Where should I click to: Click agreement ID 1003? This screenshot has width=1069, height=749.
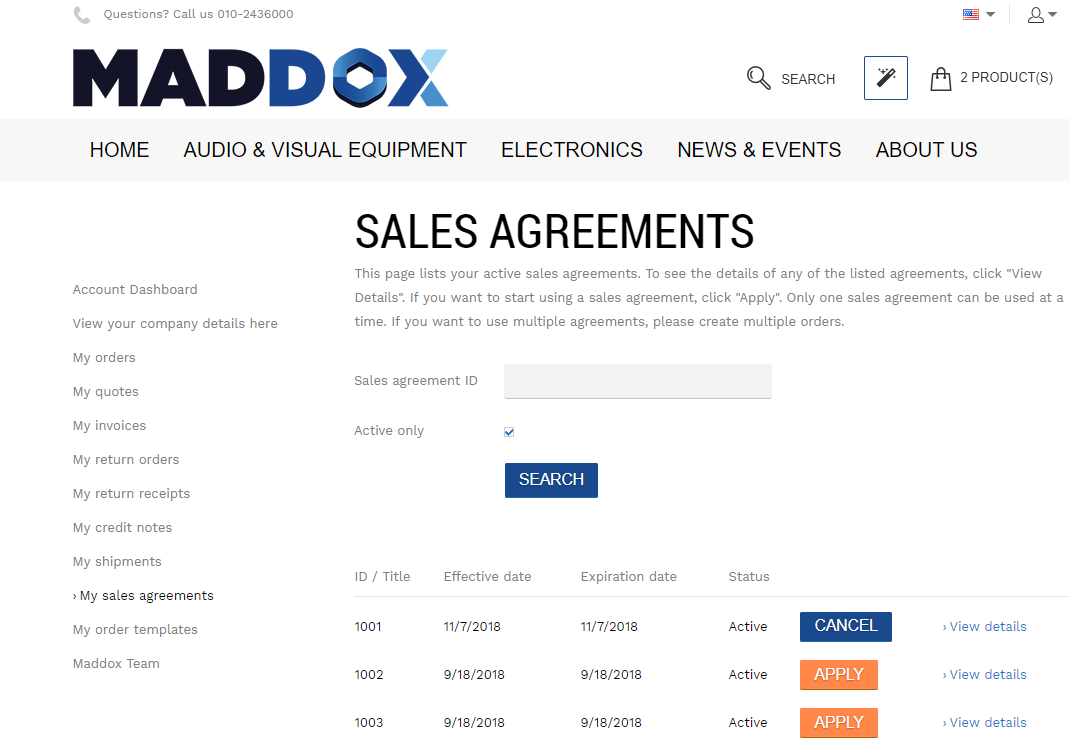[369, 722]
